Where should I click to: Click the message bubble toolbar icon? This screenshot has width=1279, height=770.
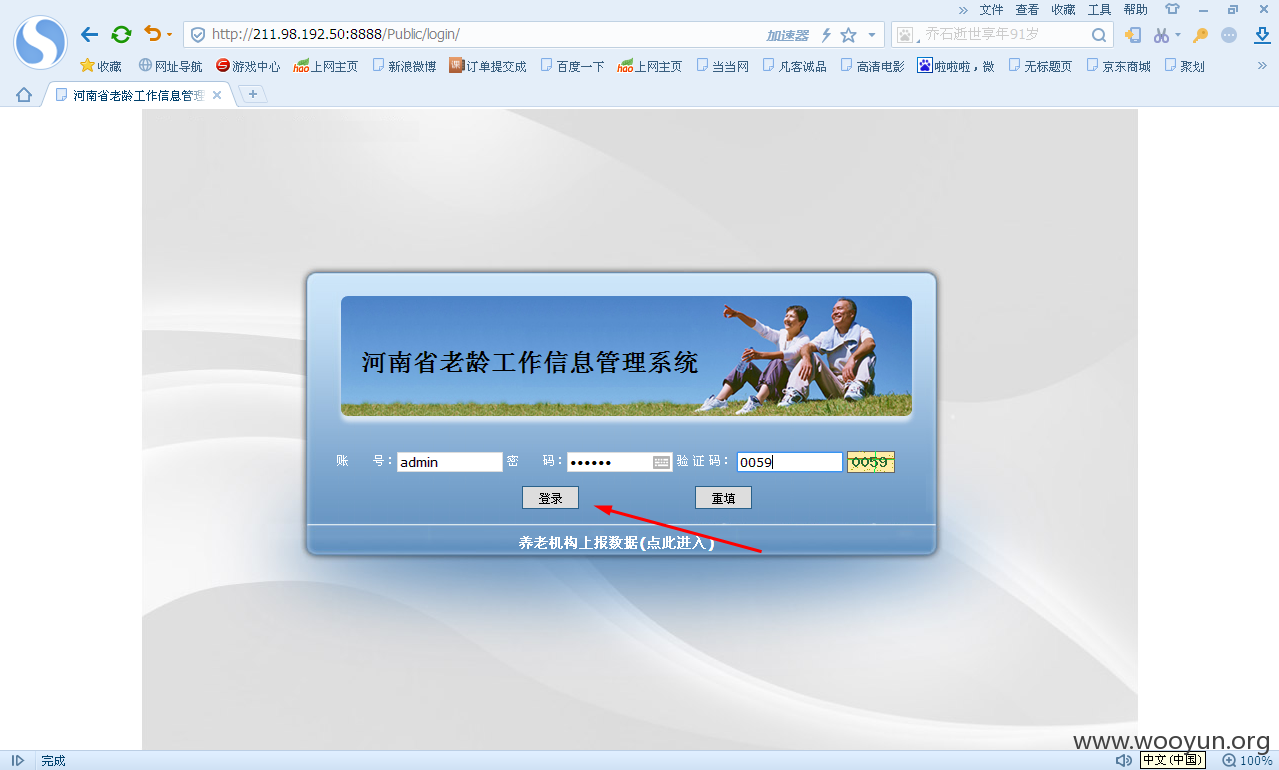1229,35
